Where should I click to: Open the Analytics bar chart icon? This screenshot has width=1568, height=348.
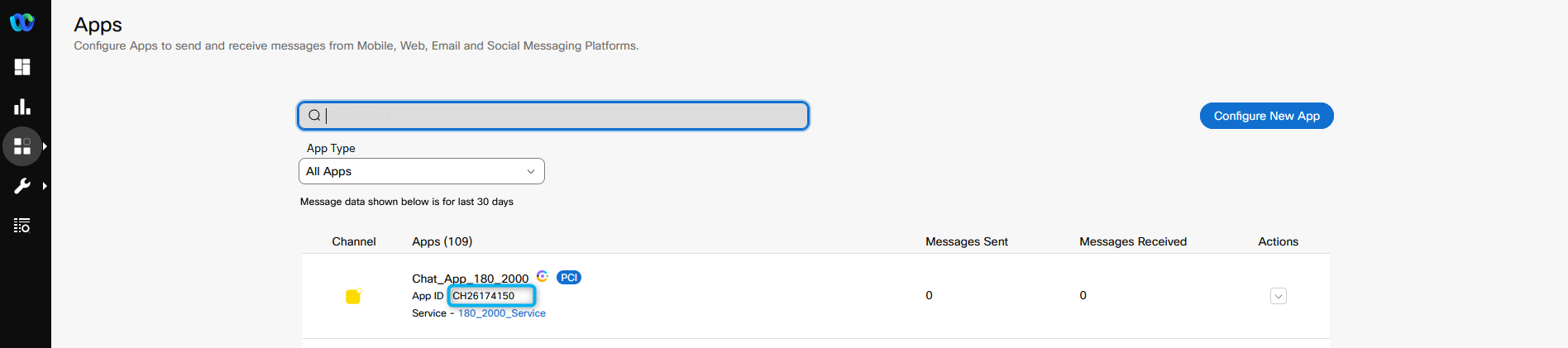point(22,107)
